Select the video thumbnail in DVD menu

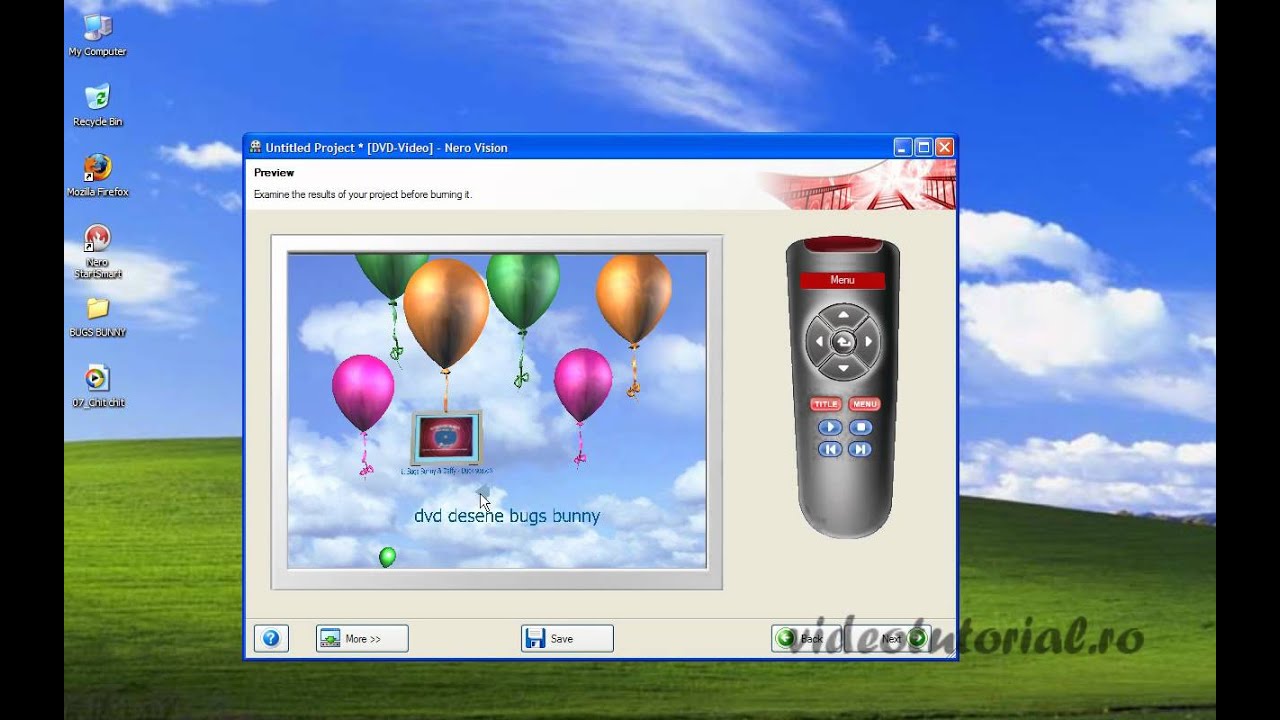click(x=446, y=438)
